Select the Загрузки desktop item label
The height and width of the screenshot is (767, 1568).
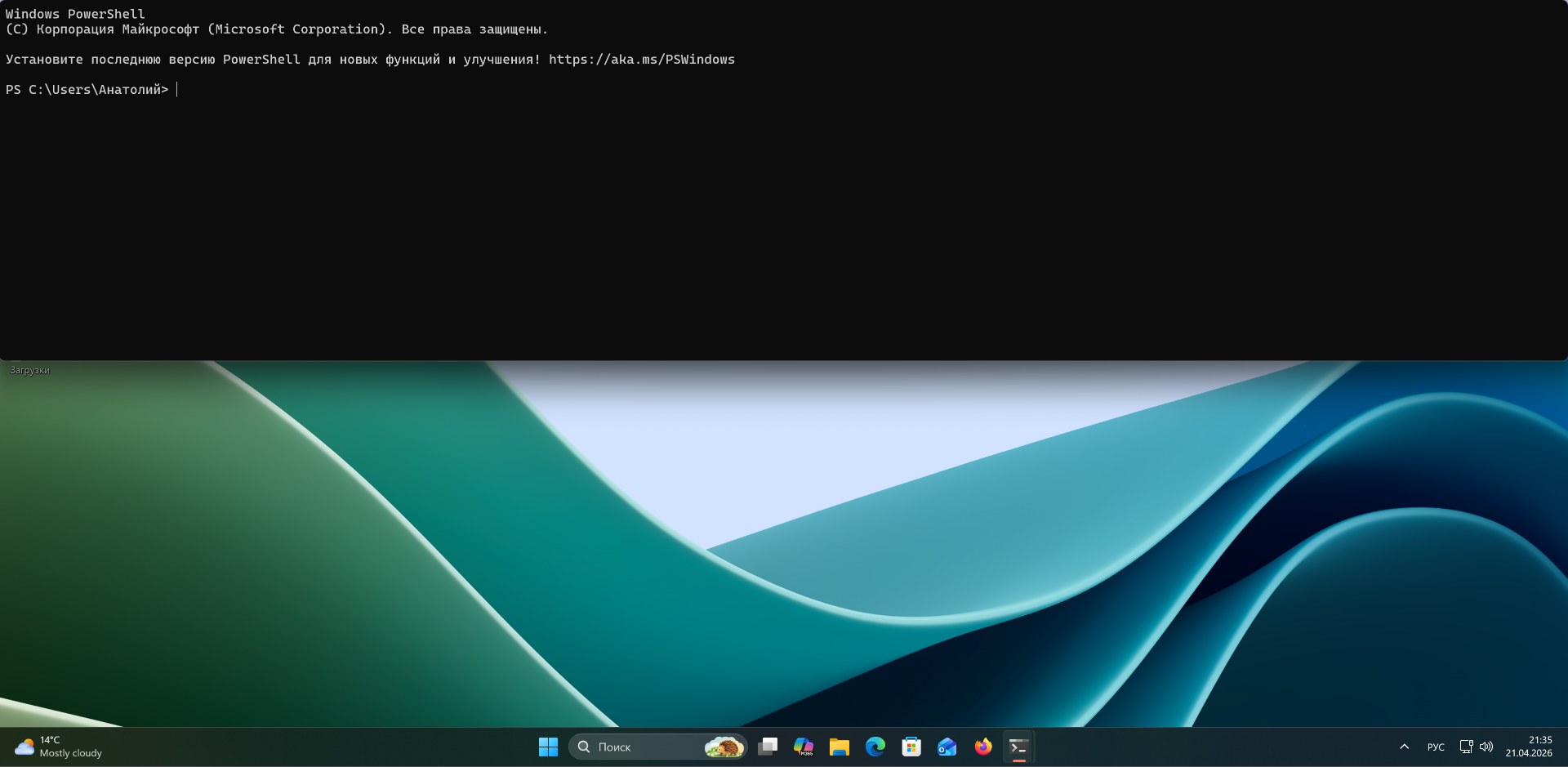pos(29,370)
